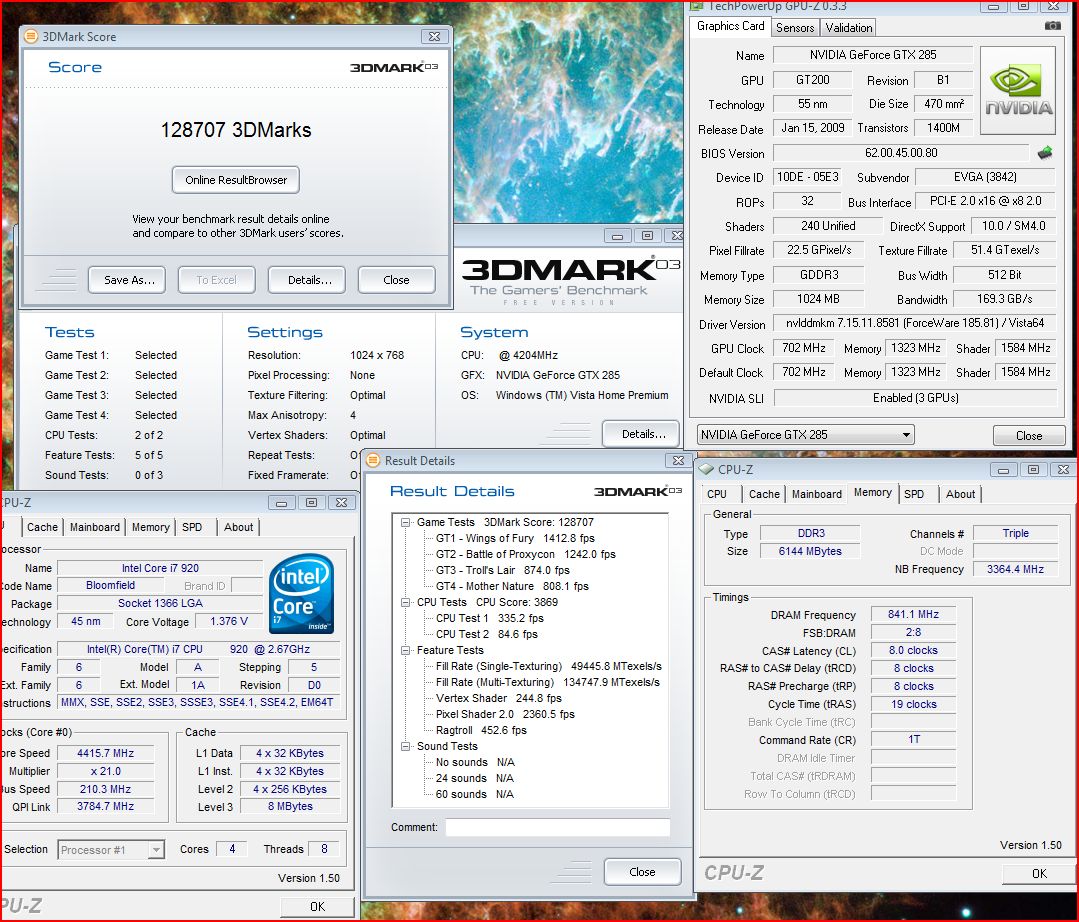Select the CPU Test 2 result row
Image resolution: width=1079 pixels, height=922 pixels.
[487, 634]
